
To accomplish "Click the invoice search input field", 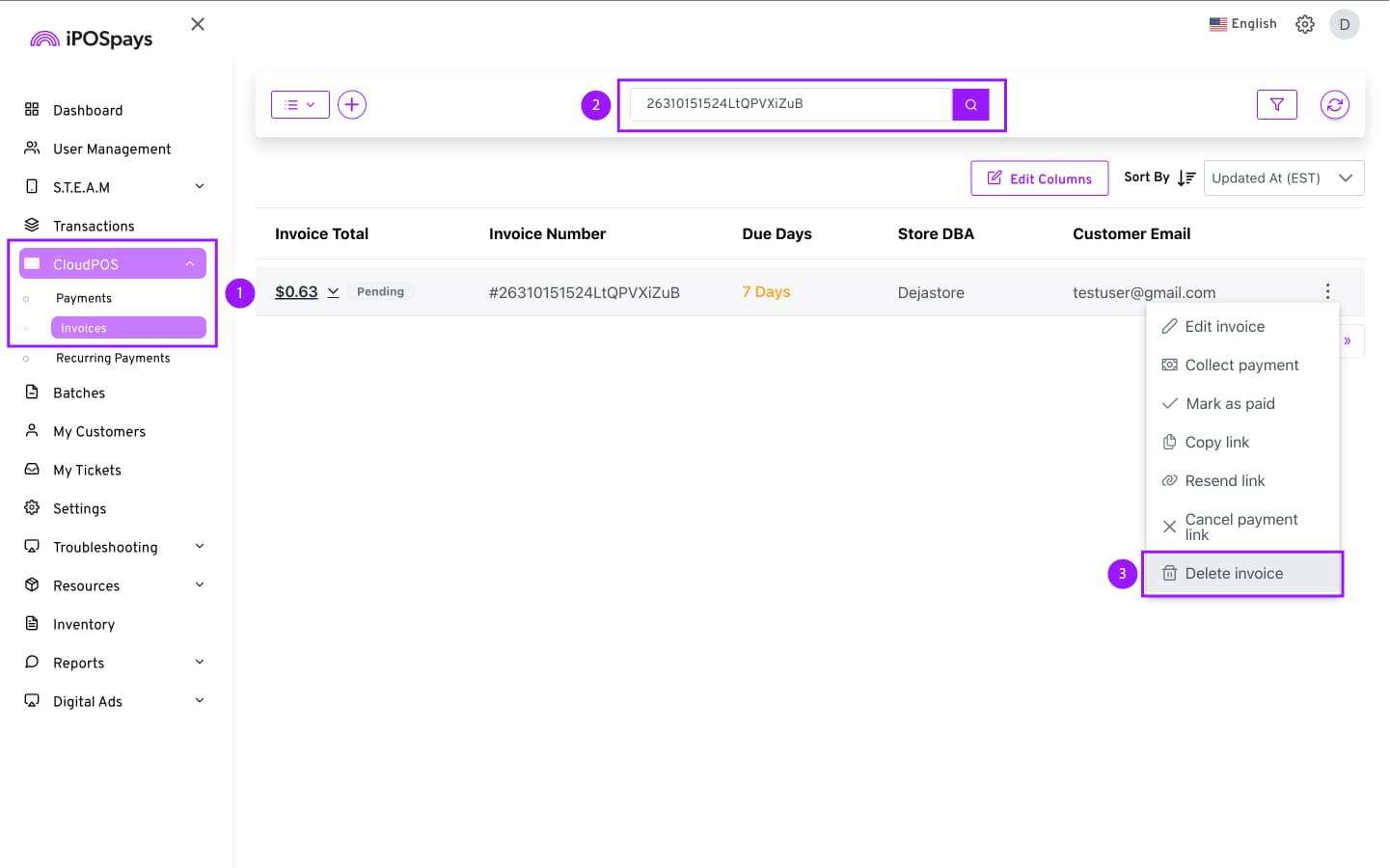I will pyautogui.click(x=789, y=104).
